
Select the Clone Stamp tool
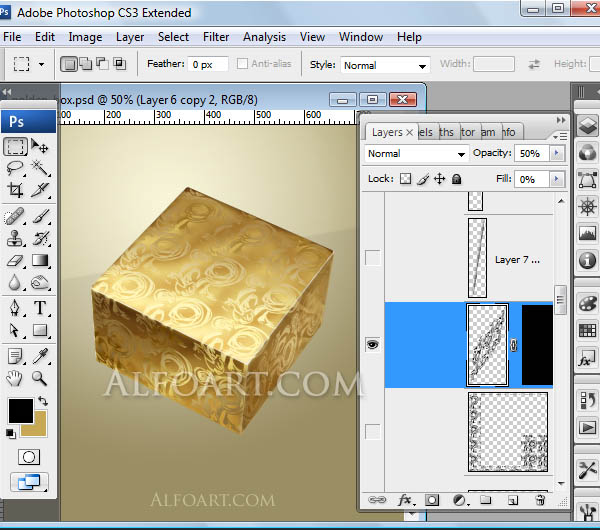pyautogui.click(x=15, y=238)
